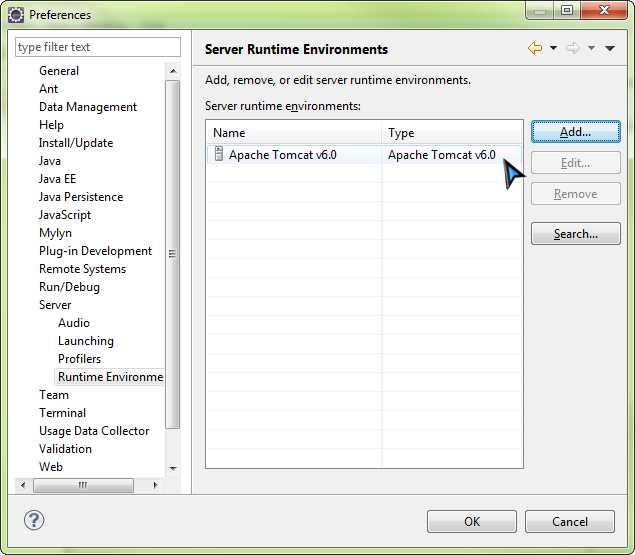
Task: Select Run/Debug preference category
Action: [69, 287]
